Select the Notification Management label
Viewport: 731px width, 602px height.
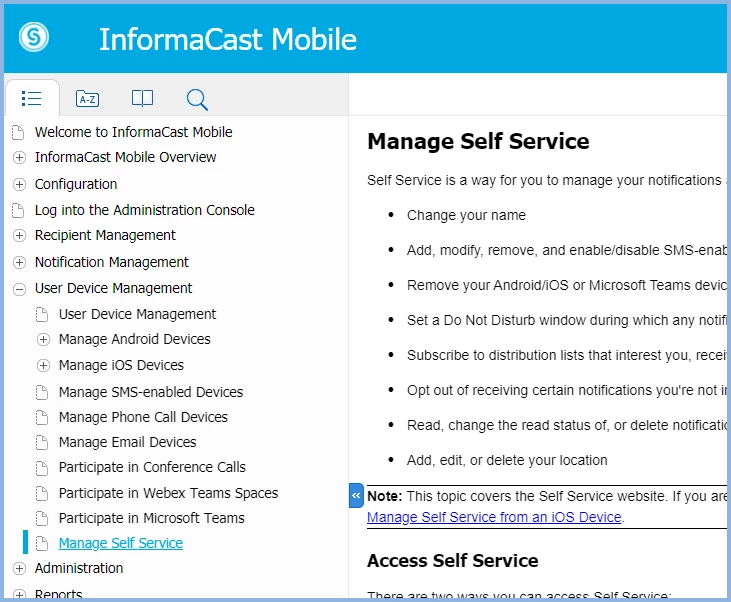(111, 263)
